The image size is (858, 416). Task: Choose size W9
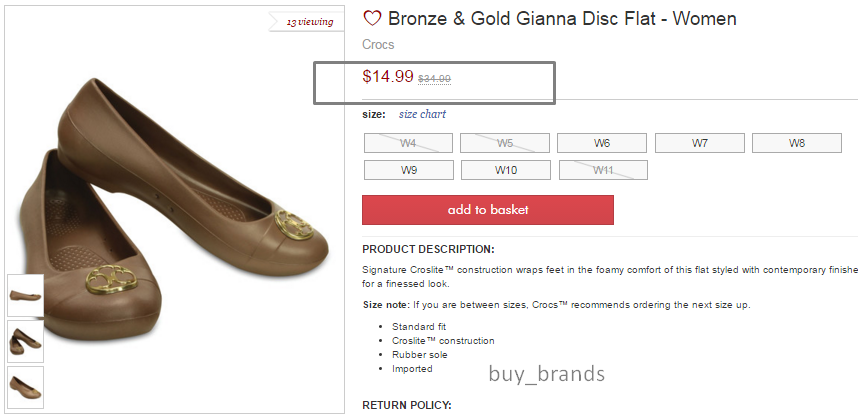point(408,170)
